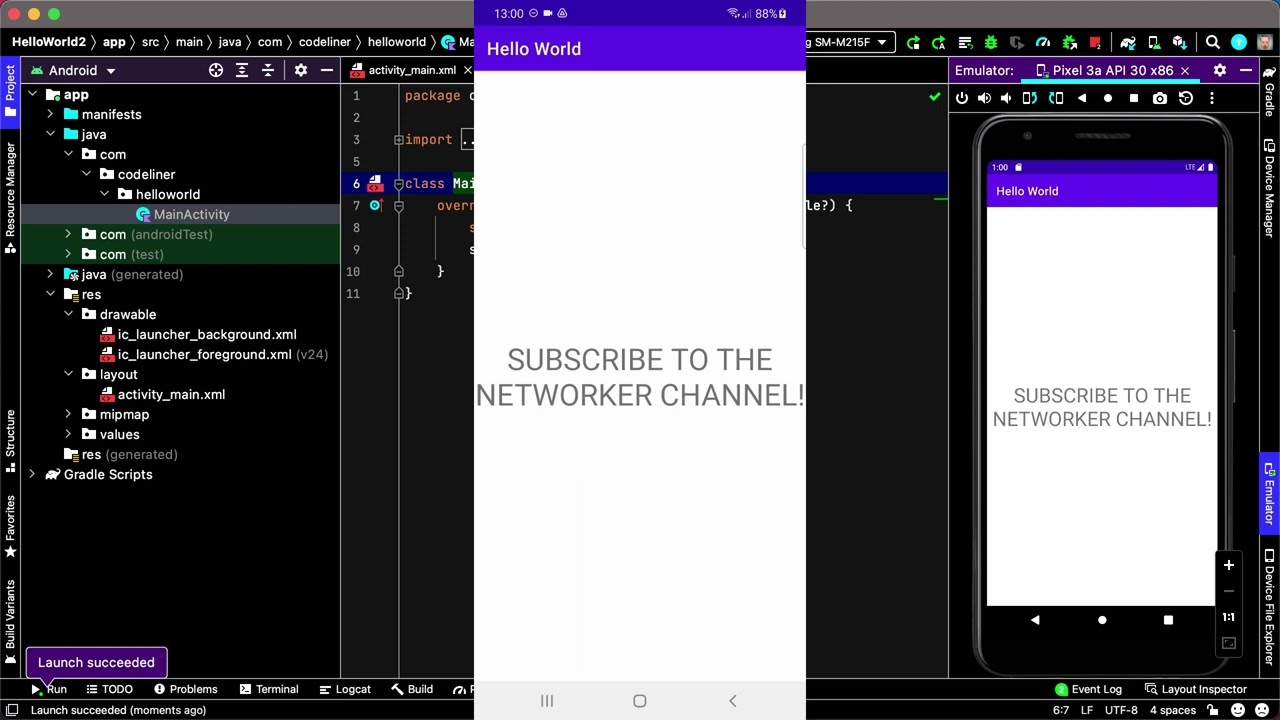1280x720 pixels.
Task: Click emulator toolbar Back triangle
Action: pyautogui.click(x=1082, y=98)
